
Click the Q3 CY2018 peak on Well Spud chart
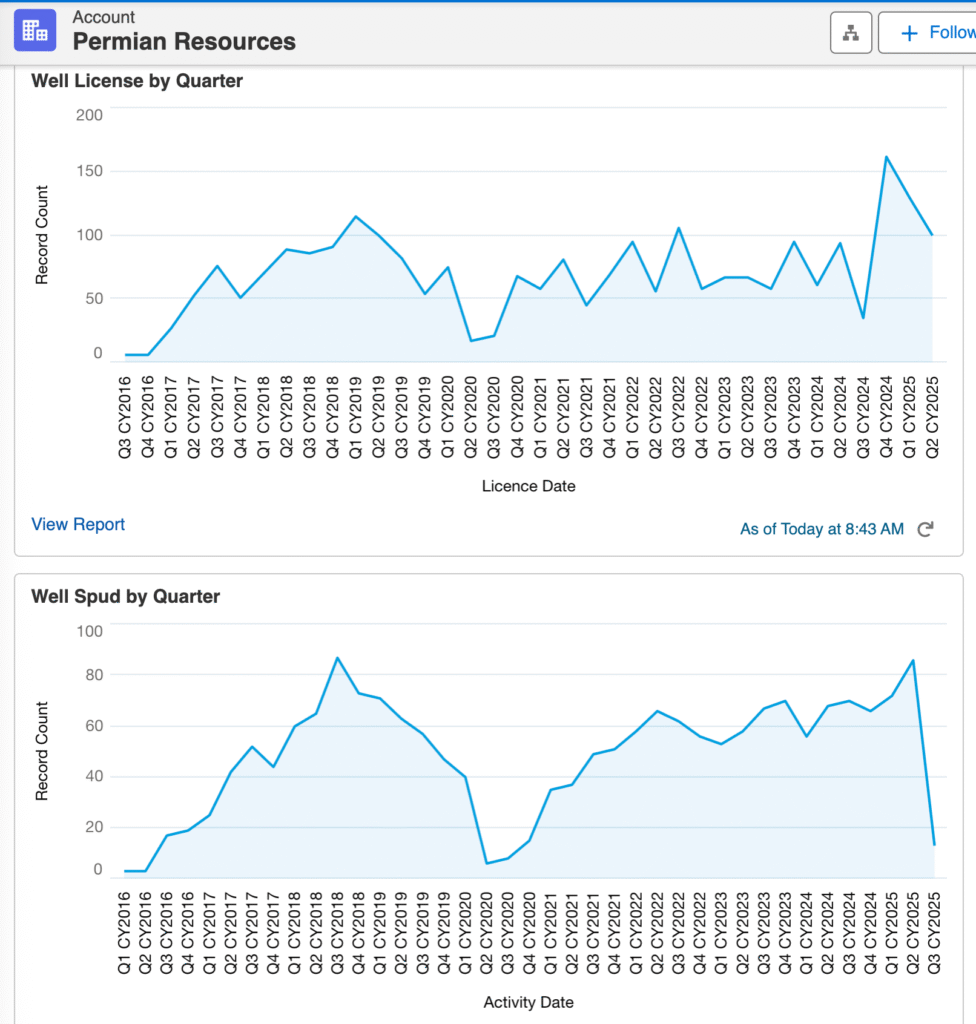pos(337,658)
